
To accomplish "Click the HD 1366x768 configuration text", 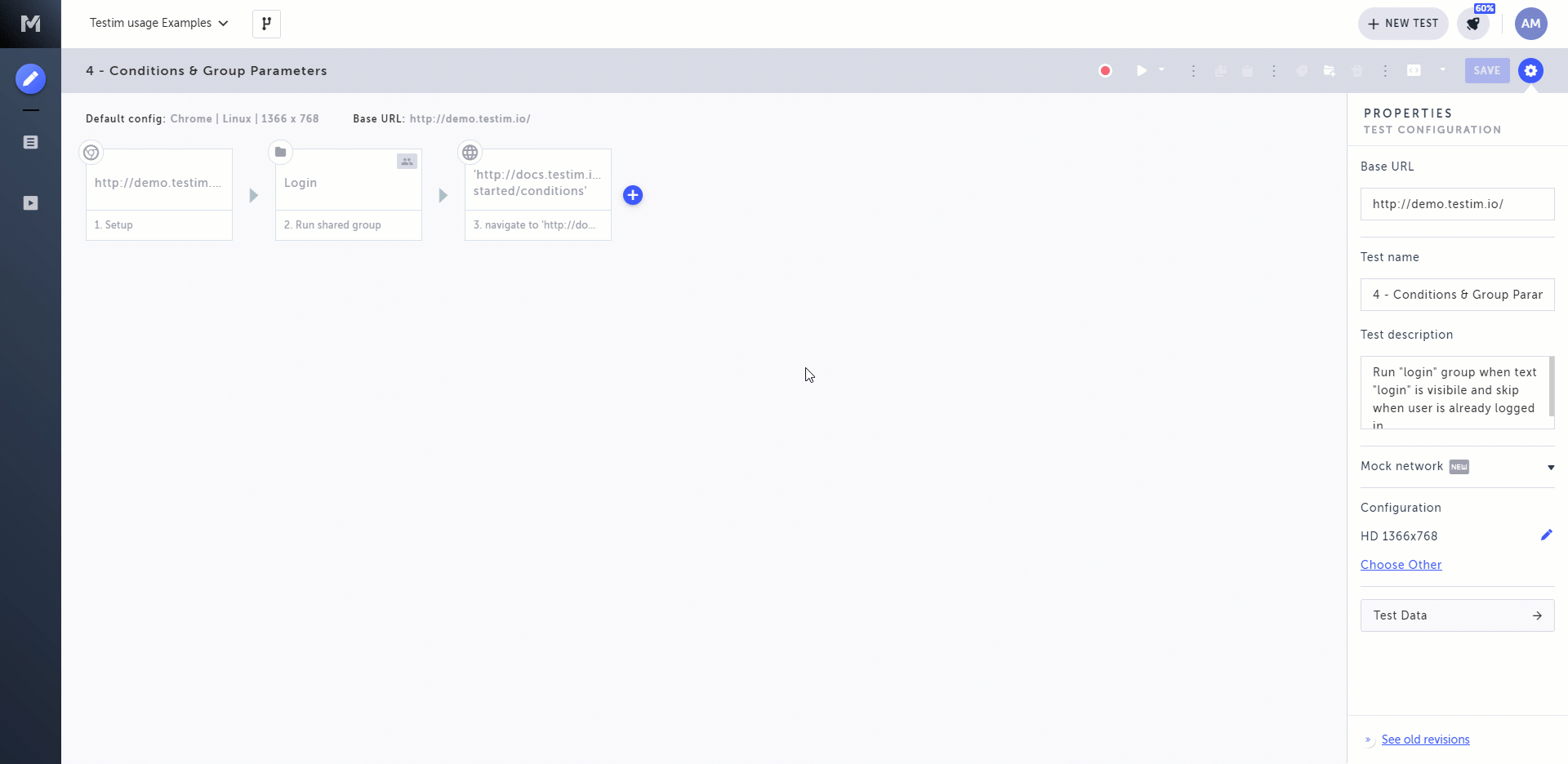I will (1399, 536).
